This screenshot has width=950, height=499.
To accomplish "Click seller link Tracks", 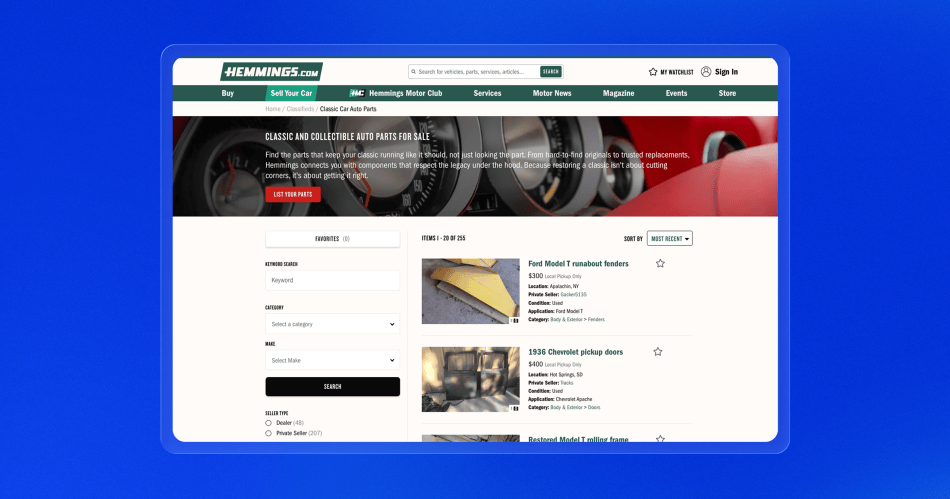I will (566, 383).
